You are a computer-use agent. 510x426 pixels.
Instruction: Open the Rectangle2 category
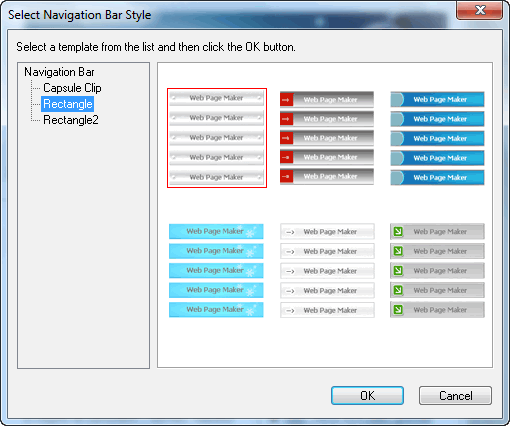click(x=71, y=120)
